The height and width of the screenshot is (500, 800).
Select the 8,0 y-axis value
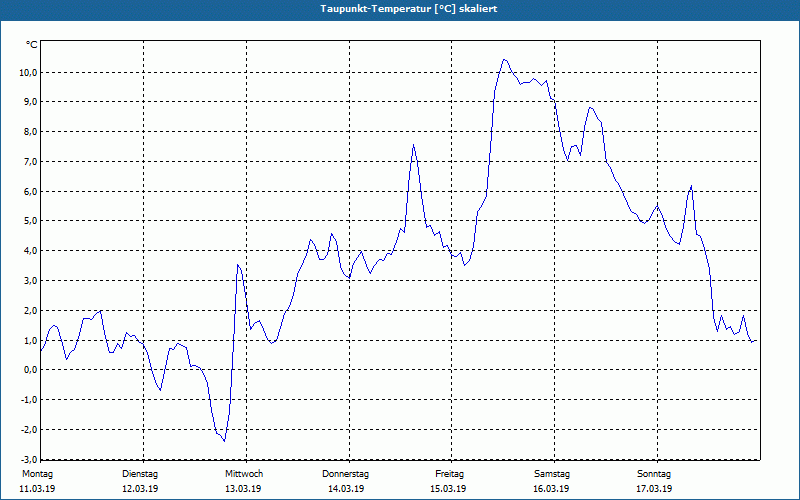pyautogui.click(x=30, y=132)
